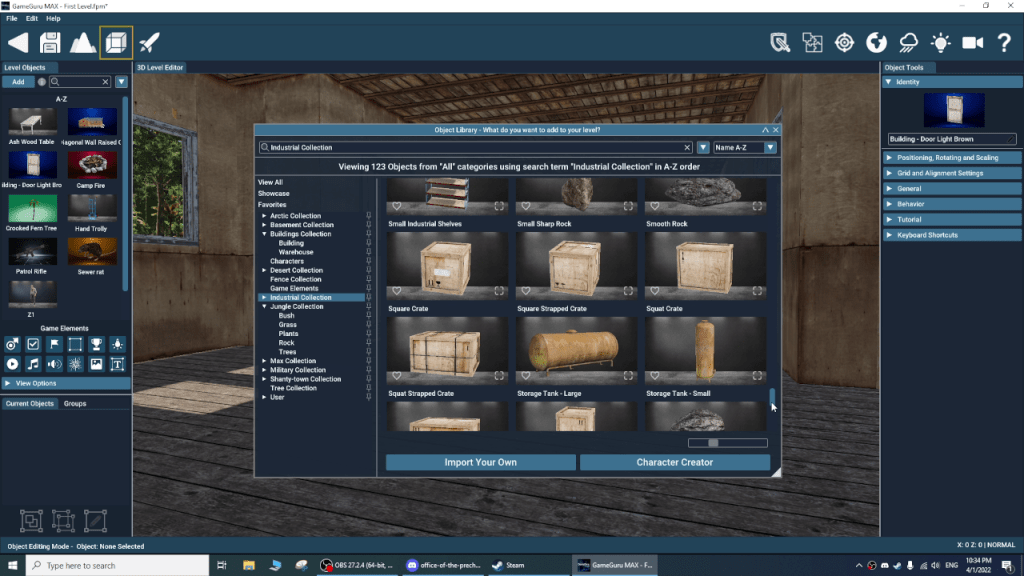
Task: Open the video camera icon in toolbar
Action: coord(972,42)
